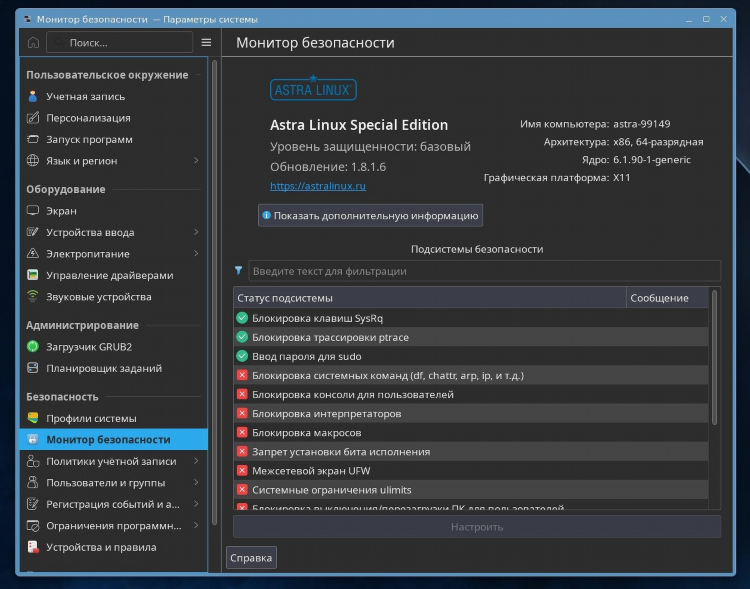Image resolution: width=750 pixels, height=589 pixels.
Task: Click the Регистрация событий icon
Action: [33, 504]
